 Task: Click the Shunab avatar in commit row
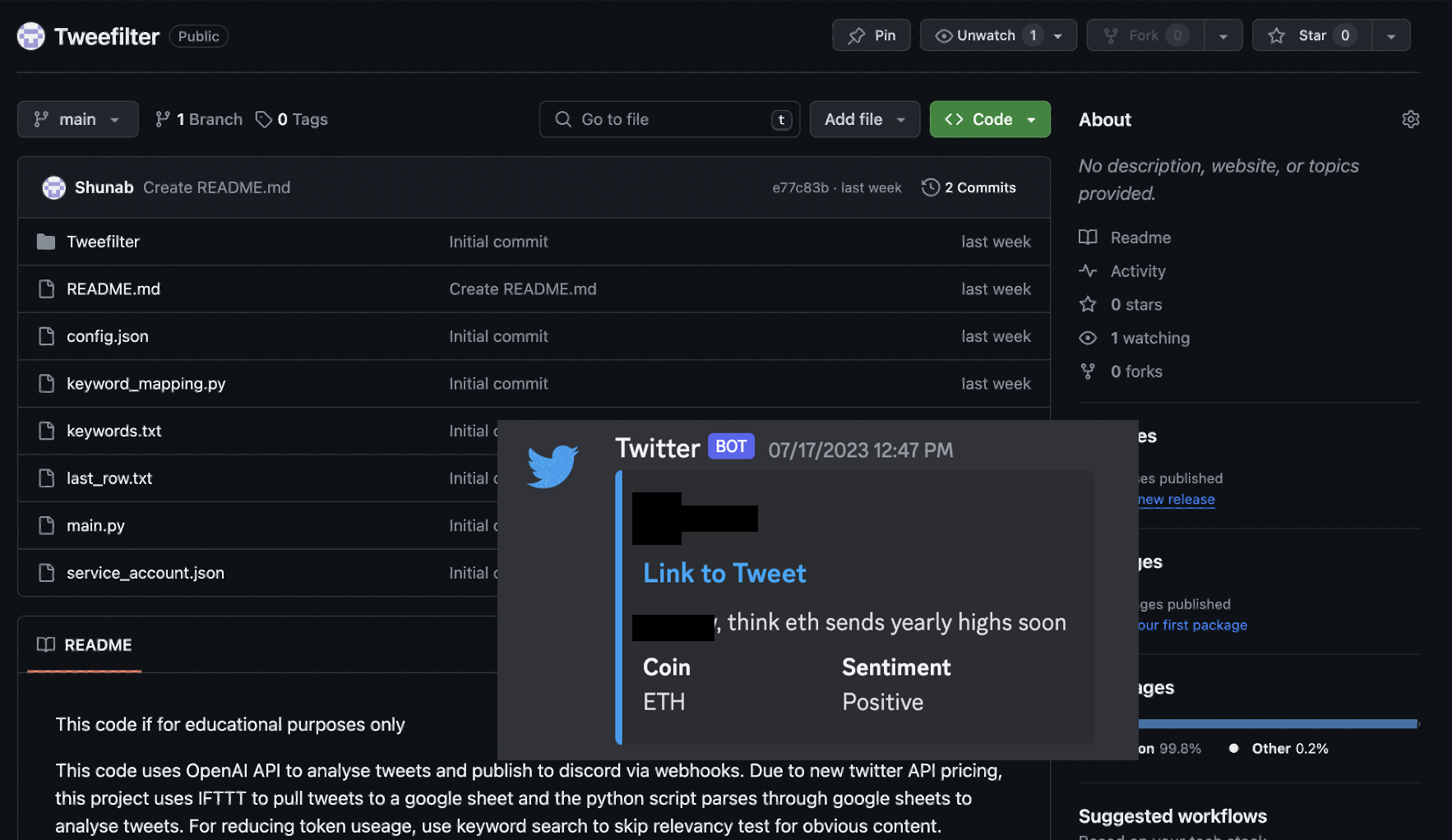(54, 187)
